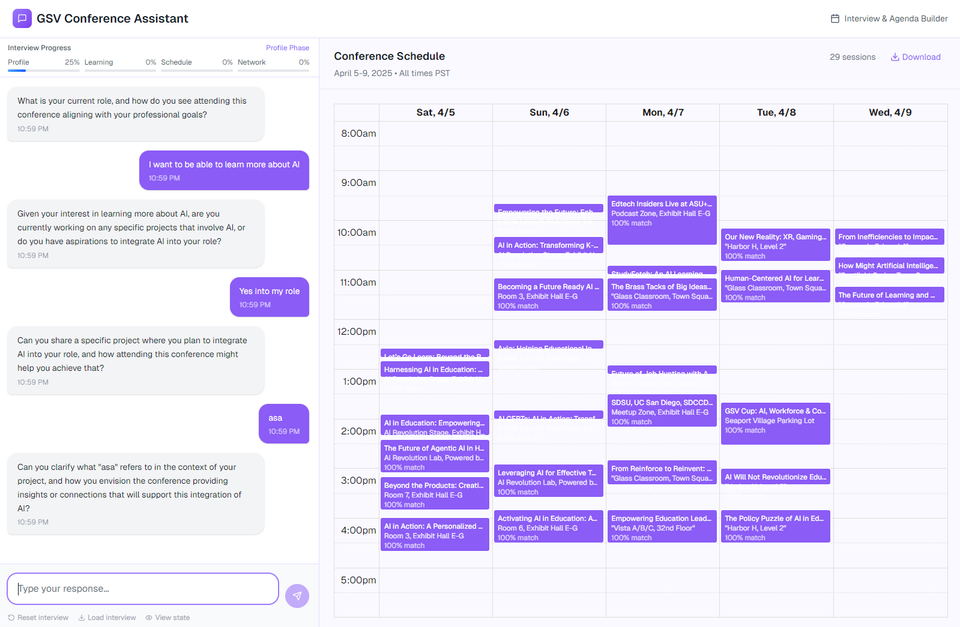Screen dimensions: 960x627
Task: Select the Wed, 4/9 column header
Action: pyautogui.click(x=890, y=113)
